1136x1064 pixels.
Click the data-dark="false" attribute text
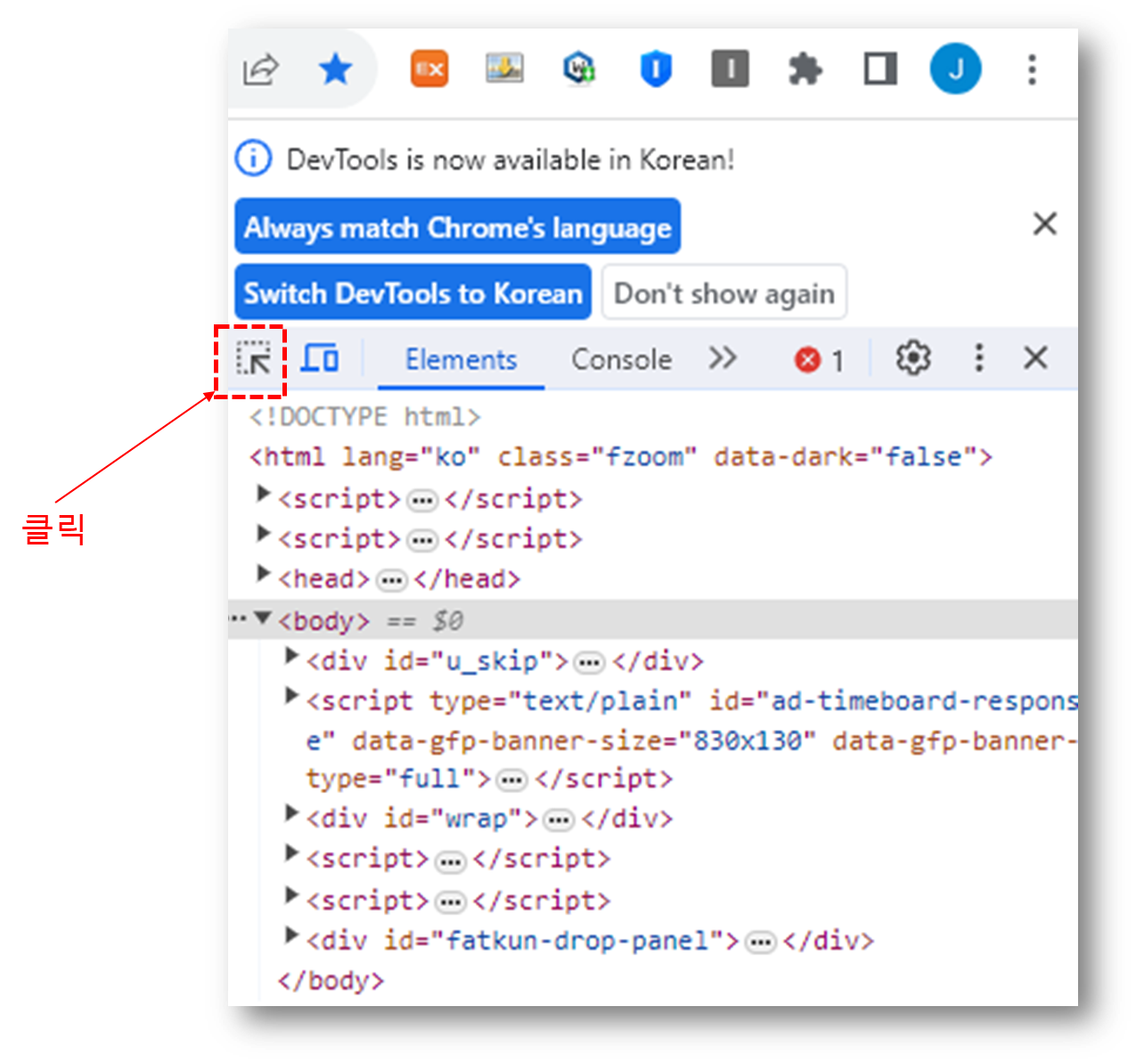tap(845, 457)
